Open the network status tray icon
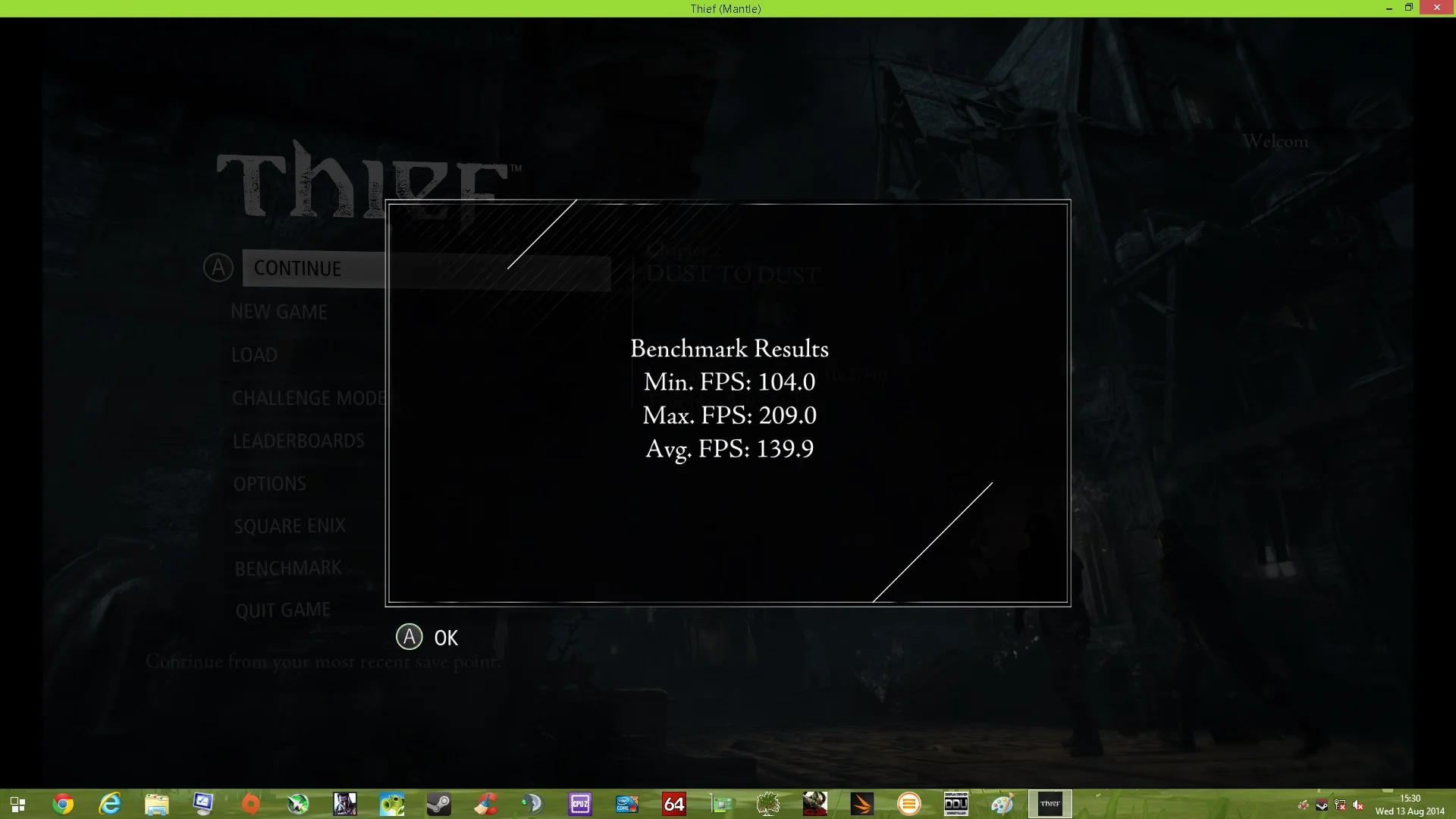The height and width of the screenshot is (819, 1456). [1340, 805]
